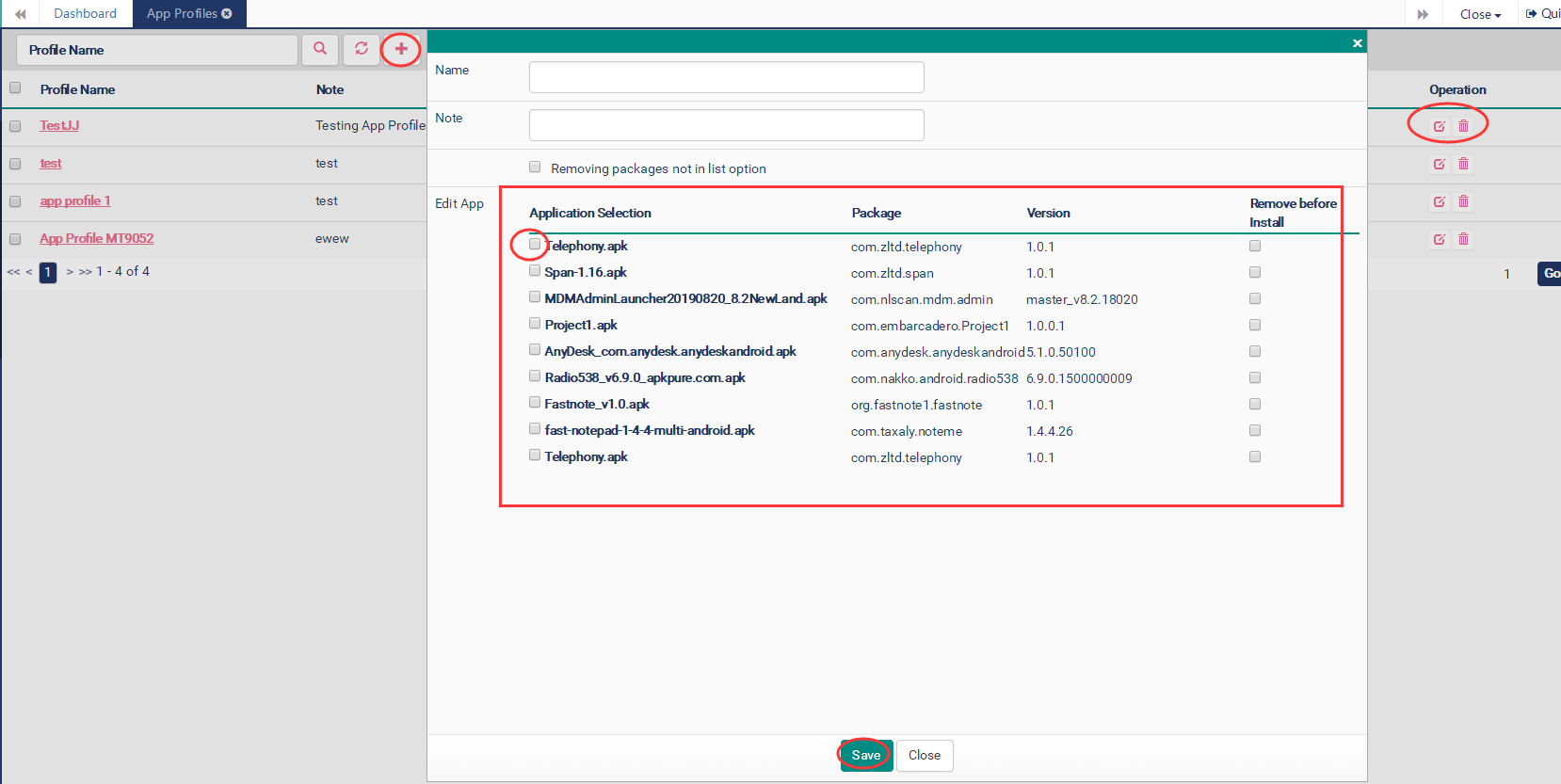Check the Span-1.16.apk application checkbox
This screenshot has width=1561, height=784.
(535, 271)
